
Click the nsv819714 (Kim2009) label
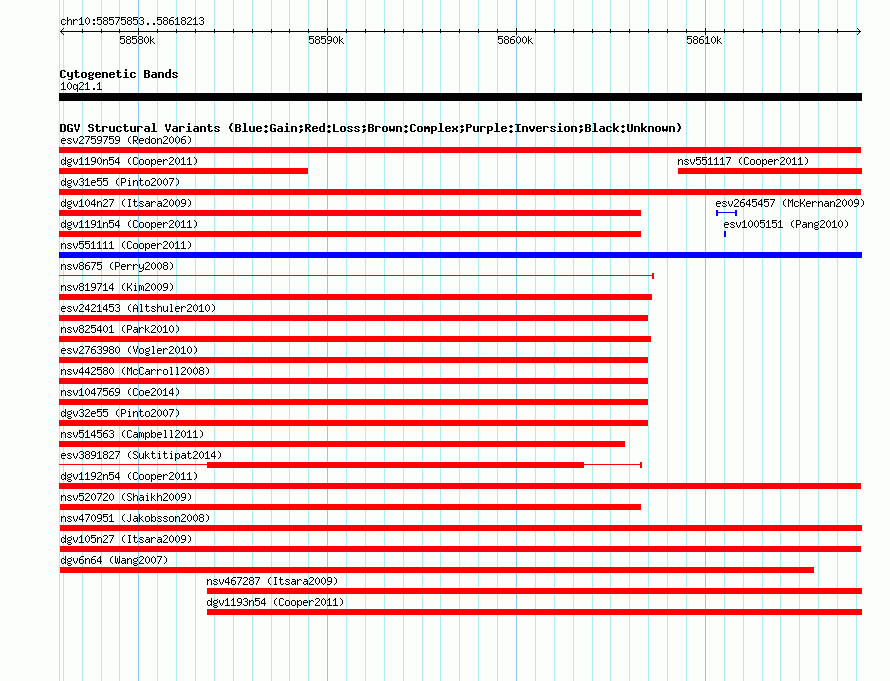point(117,287)
